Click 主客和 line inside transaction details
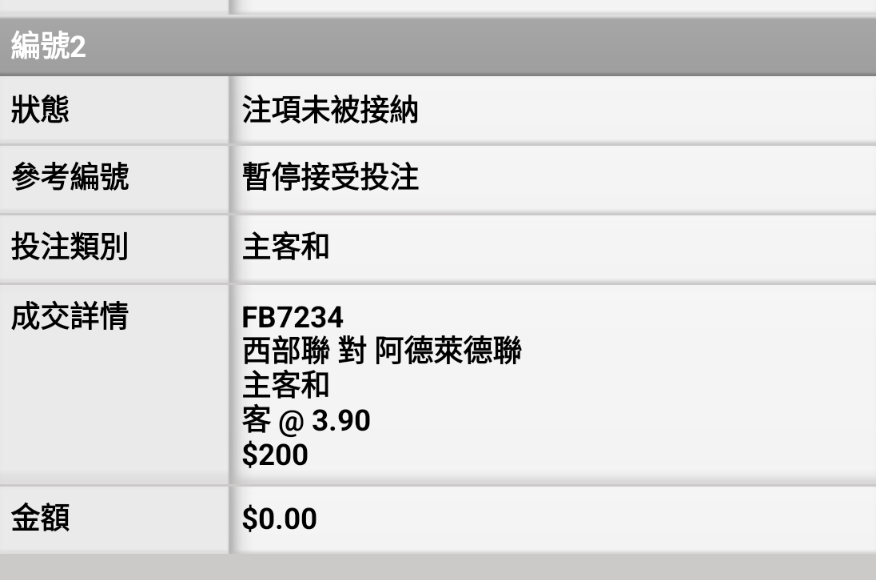The height and width of the screenshot is (580, 876). coord(285,386)
